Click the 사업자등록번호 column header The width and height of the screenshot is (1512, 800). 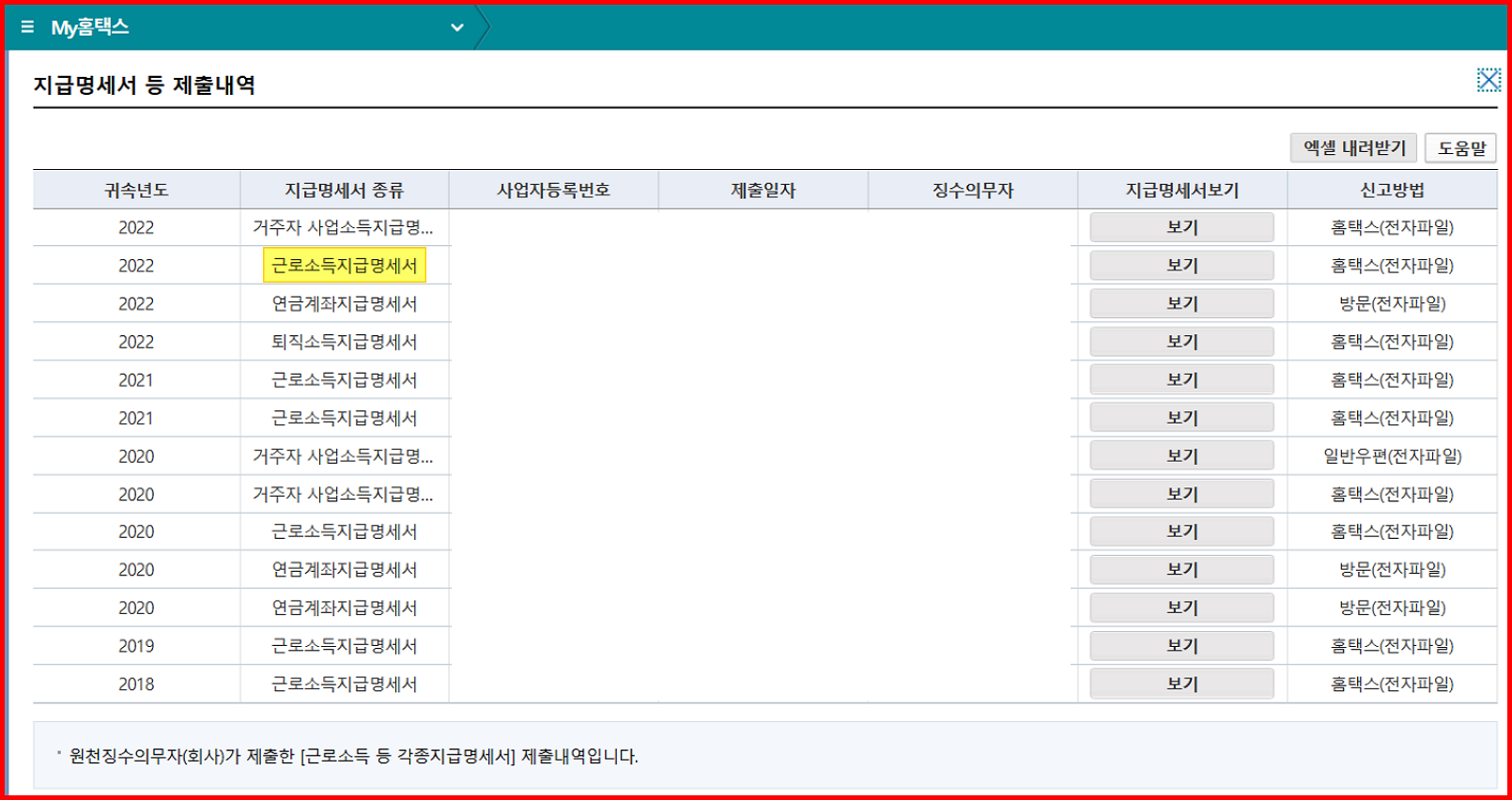[554, 190]
